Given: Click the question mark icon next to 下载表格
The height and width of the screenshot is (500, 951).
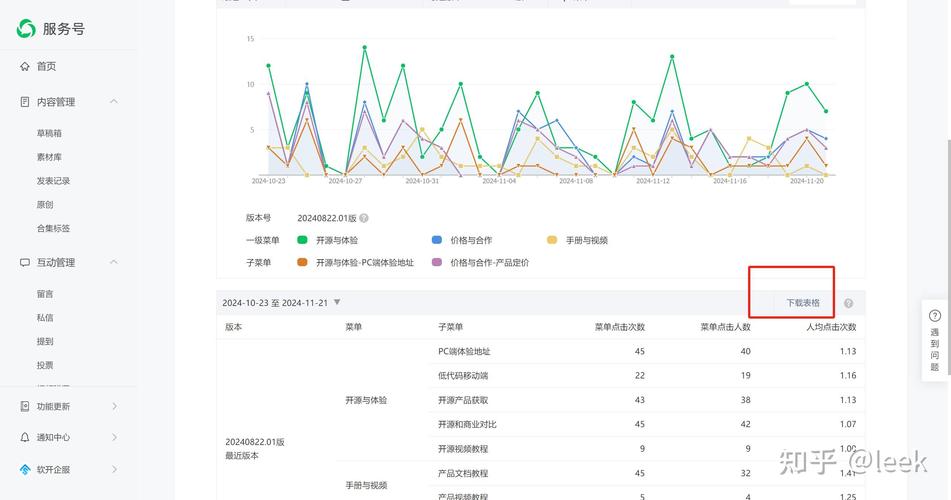Looking at the screenshot, I should coord(848,303).
